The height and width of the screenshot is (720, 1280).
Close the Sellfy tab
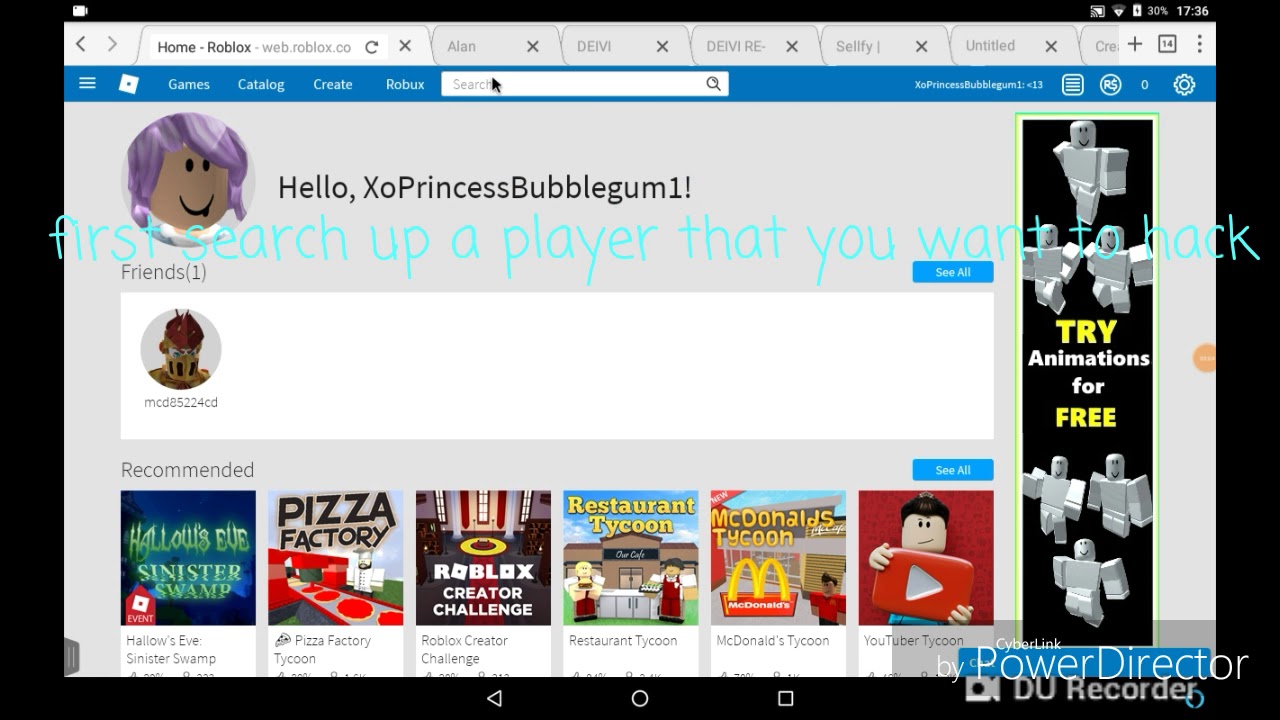point(922,46)
